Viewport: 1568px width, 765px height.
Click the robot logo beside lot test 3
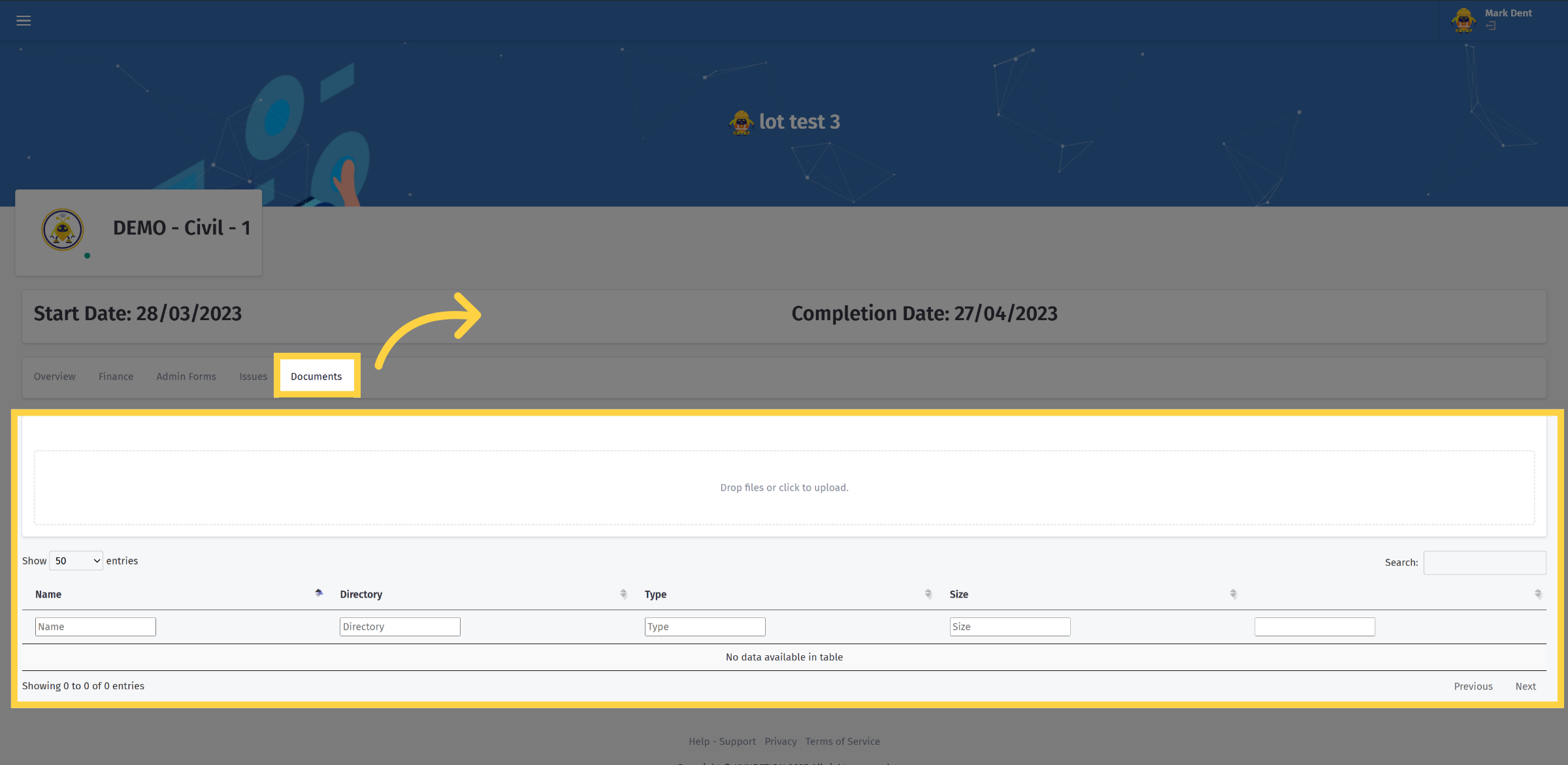[741, 122]
